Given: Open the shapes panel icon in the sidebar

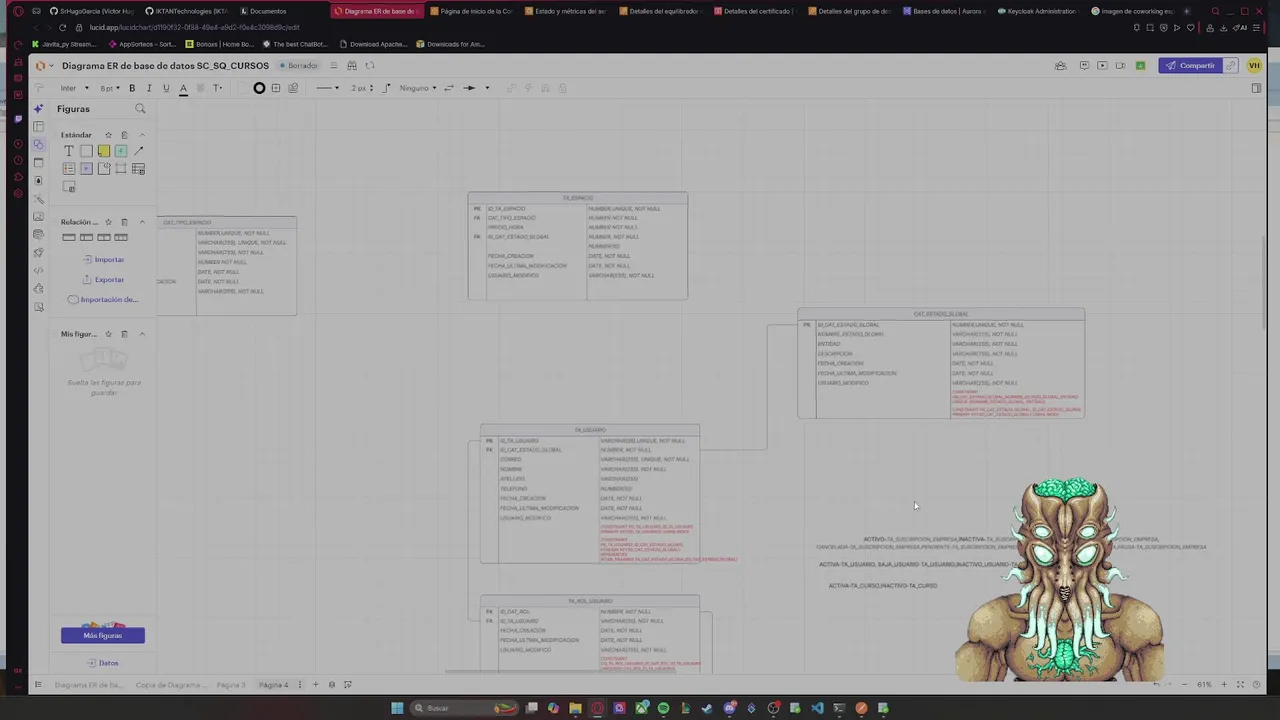Looking at the screenshot, I should [x=39, y=144].
